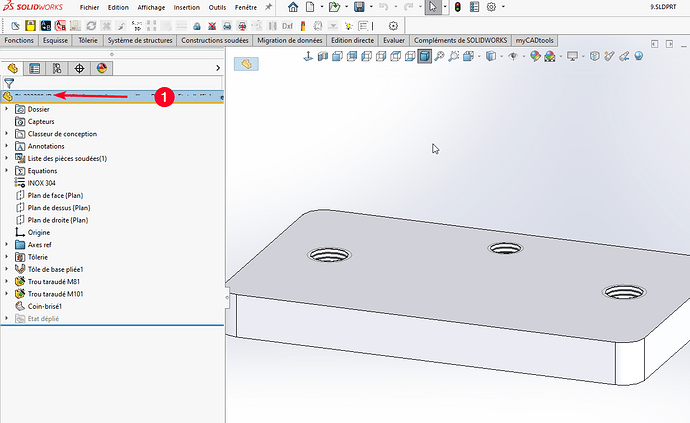Click the View Orientation axis icon
The height and width of the screenshot is (423, 690).
(x=308, y=56)
